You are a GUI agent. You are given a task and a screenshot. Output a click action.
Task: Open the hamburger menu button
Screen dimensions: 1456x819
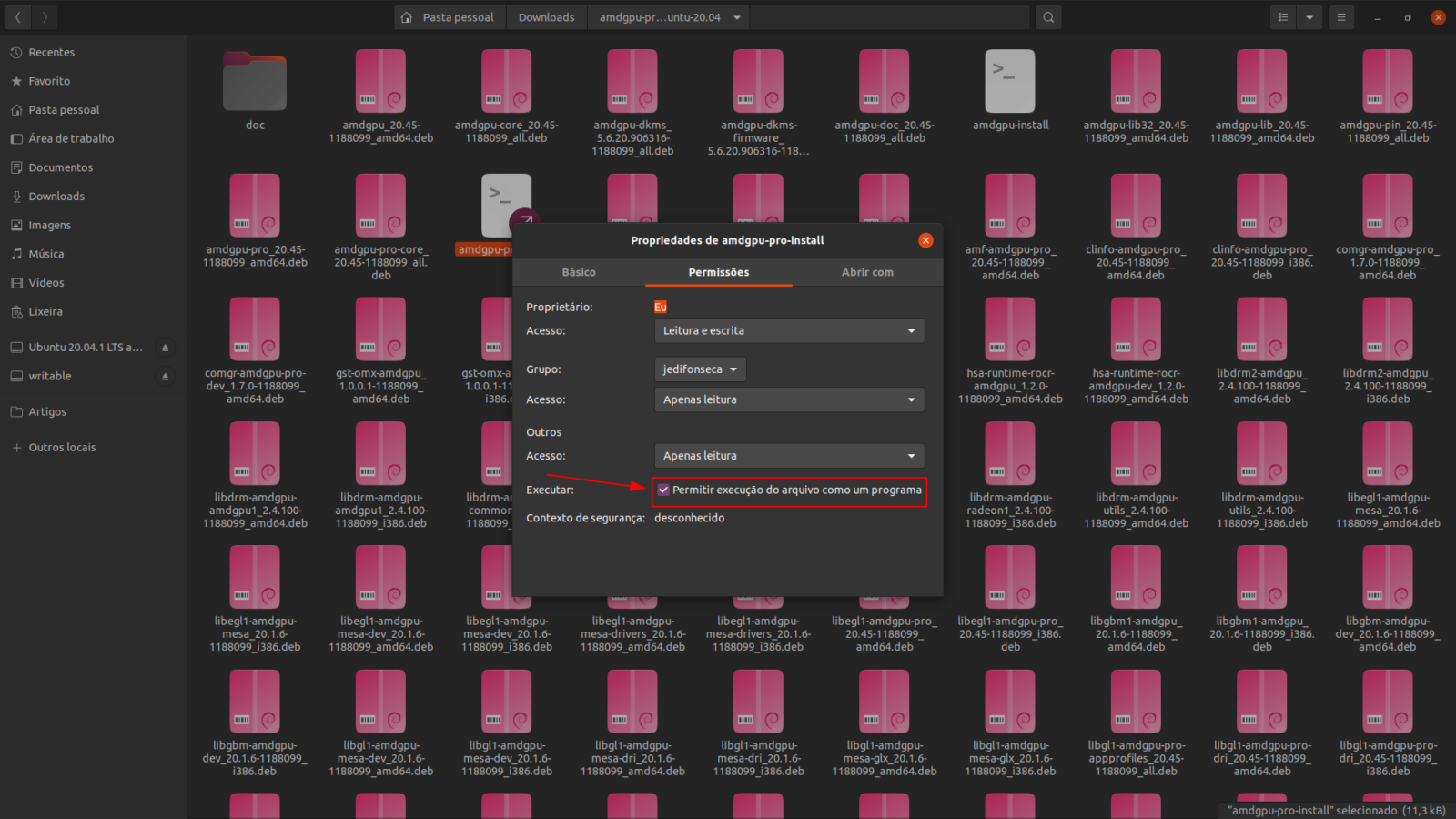click(1340, 16)
